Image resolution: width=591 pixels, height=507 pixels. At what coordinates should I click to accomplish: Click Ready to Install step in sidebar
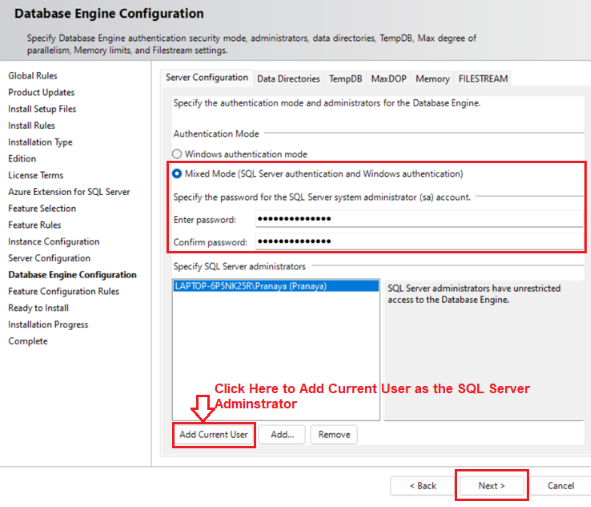click(38, 308)
